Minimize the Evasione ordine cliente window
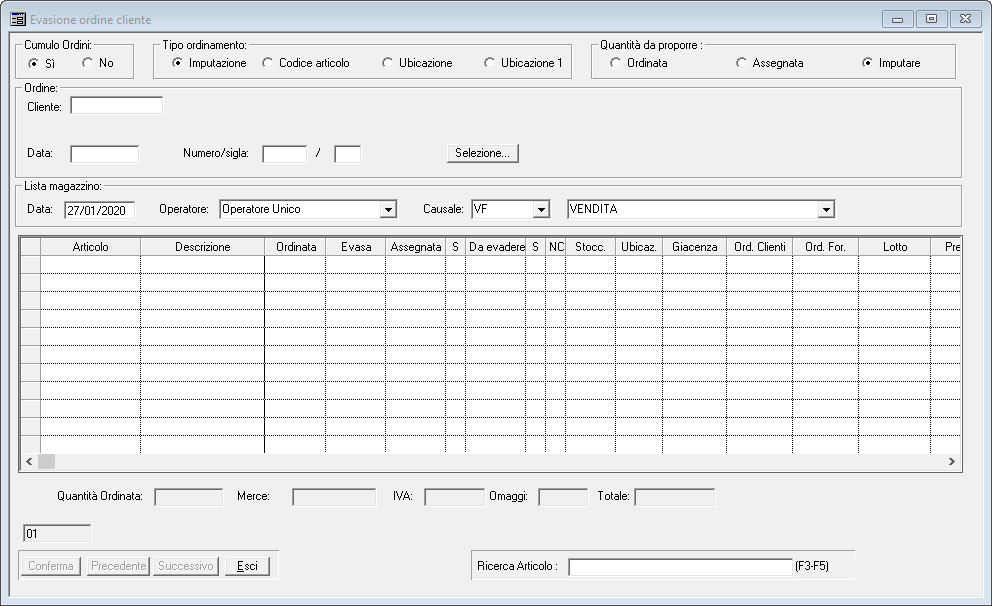Screen dimensions: 992x606 tap(897, 19)
